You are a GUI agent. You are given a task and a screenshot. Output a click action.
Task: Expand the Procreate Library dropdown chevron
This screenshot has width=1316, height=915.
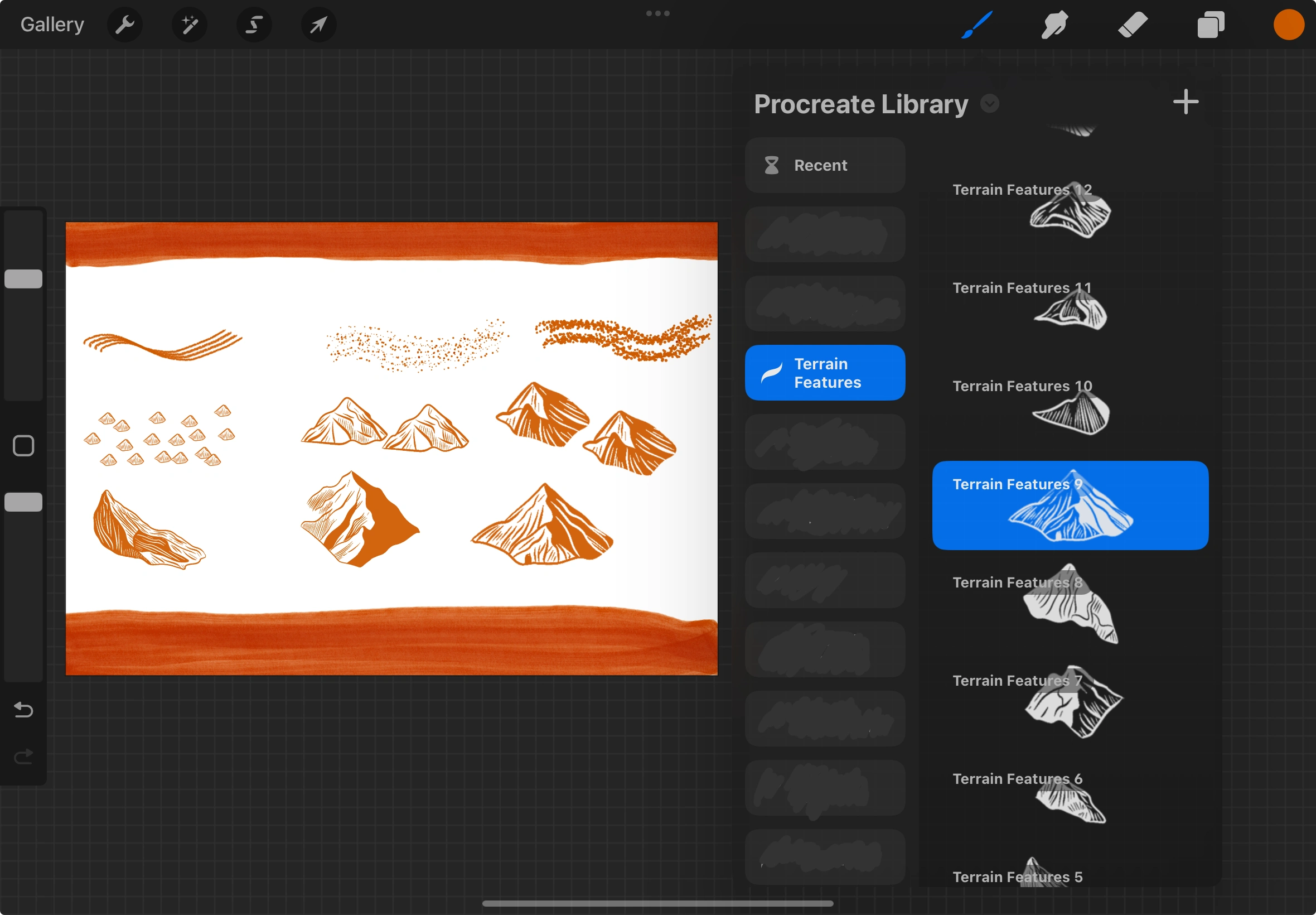pyautogui.click(x=989, y=104)
